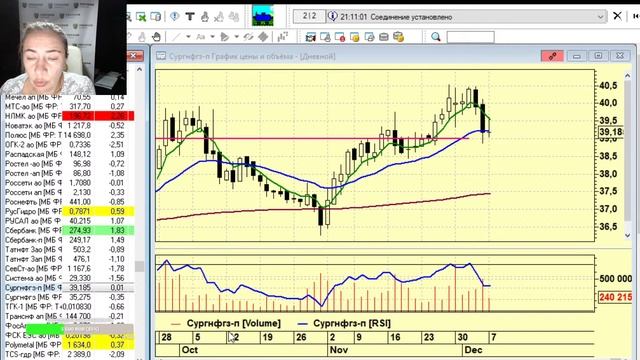Select the ОГК-2 ао row
The image size is (640, 360).
(68, 144)
